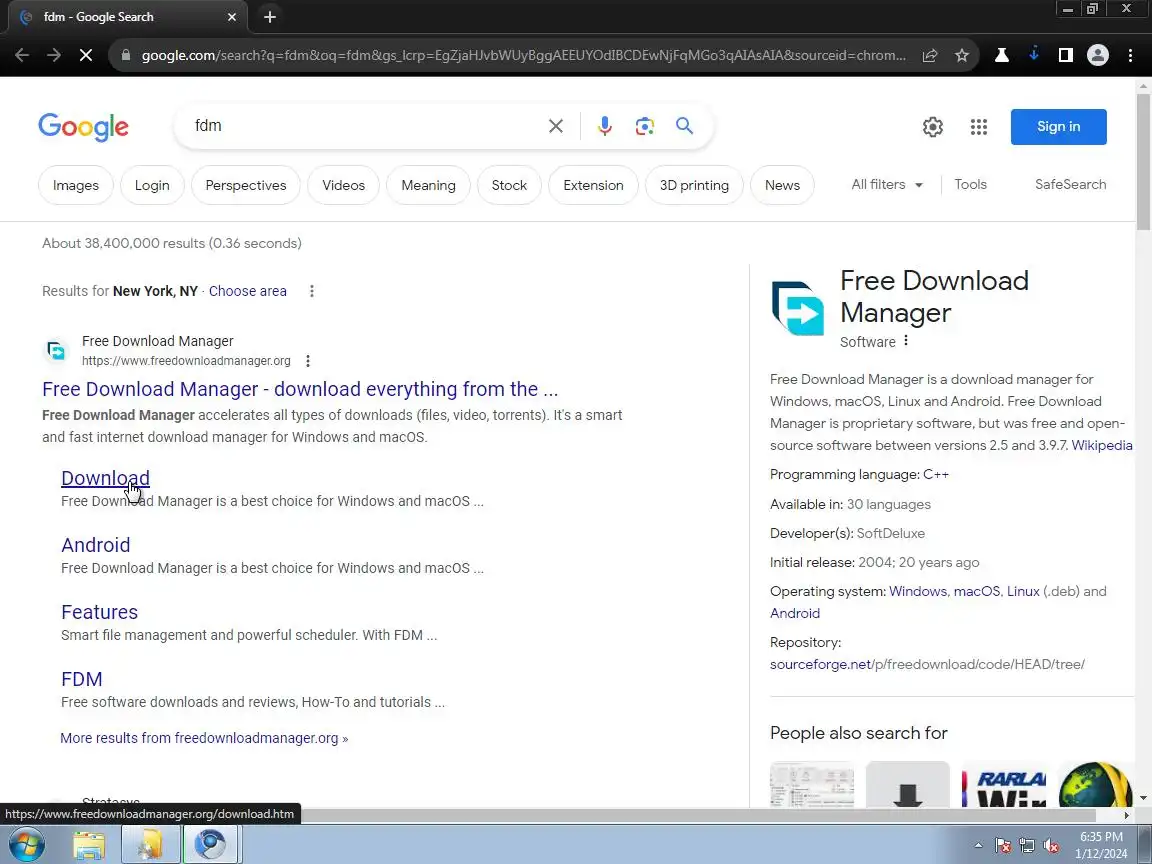Screen dimensions: 1152x864
Task: Click the Free Download Manager favicon in result
Action: 56,350
